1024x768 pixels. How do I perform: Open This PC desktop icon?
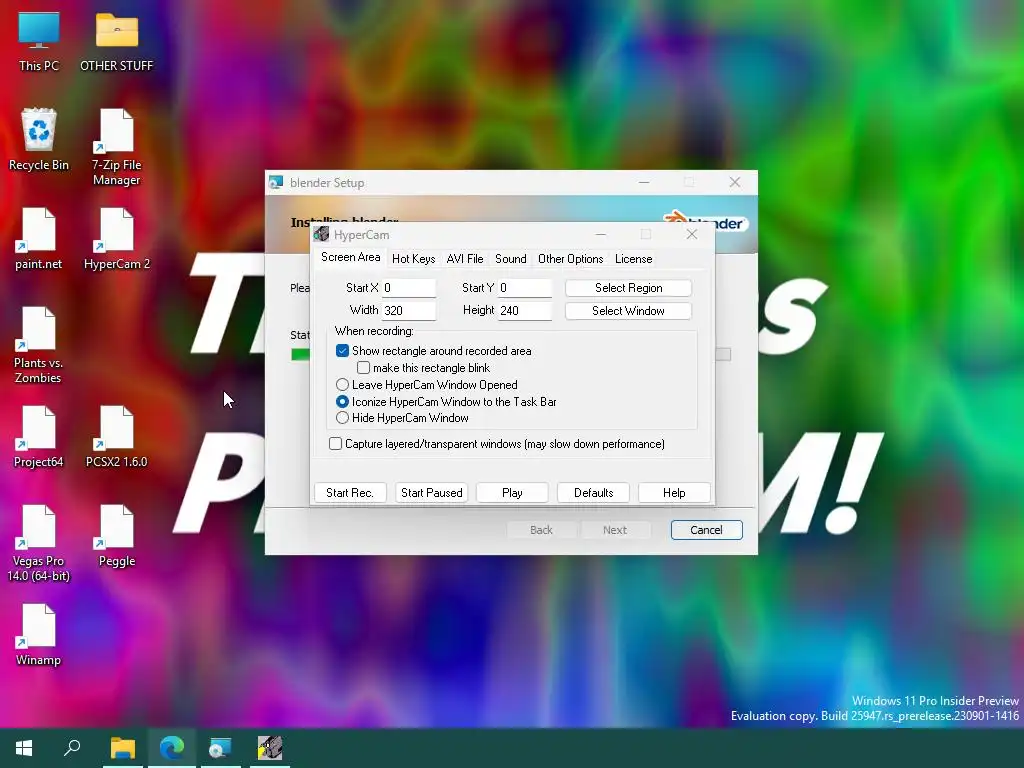point(39,42)
